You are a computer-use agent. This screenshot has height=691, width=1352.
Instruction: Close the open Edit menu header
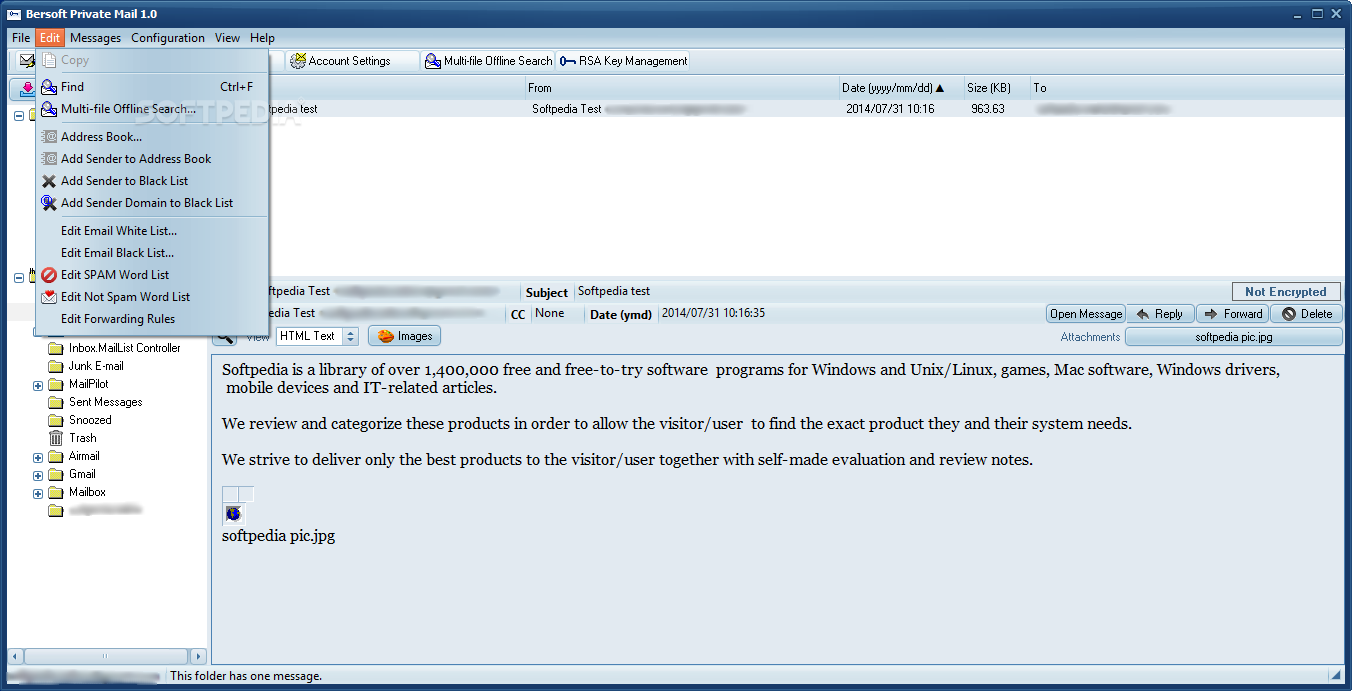click(x=50, y=38)
